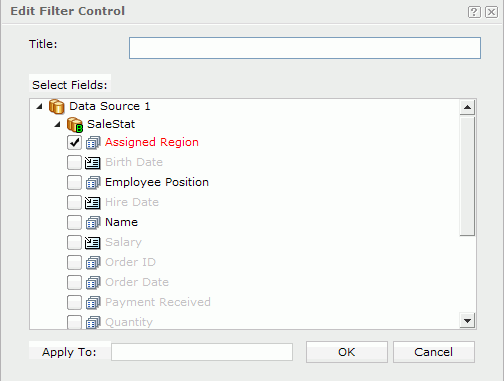Click the scroll down arrow in fields list
This screenshot has width=504, height=381.
[467, 321]
